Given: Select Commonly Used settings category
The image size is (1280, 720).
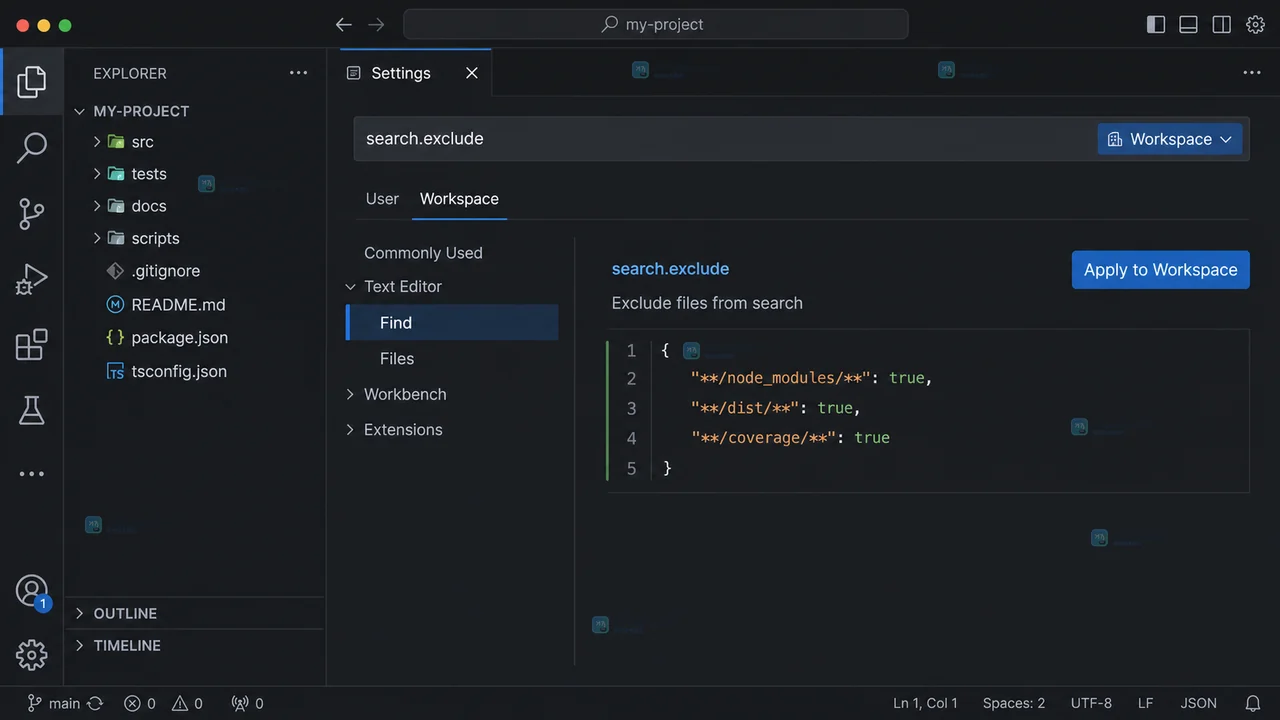Looking at the screenshot, I should [423, 253].
